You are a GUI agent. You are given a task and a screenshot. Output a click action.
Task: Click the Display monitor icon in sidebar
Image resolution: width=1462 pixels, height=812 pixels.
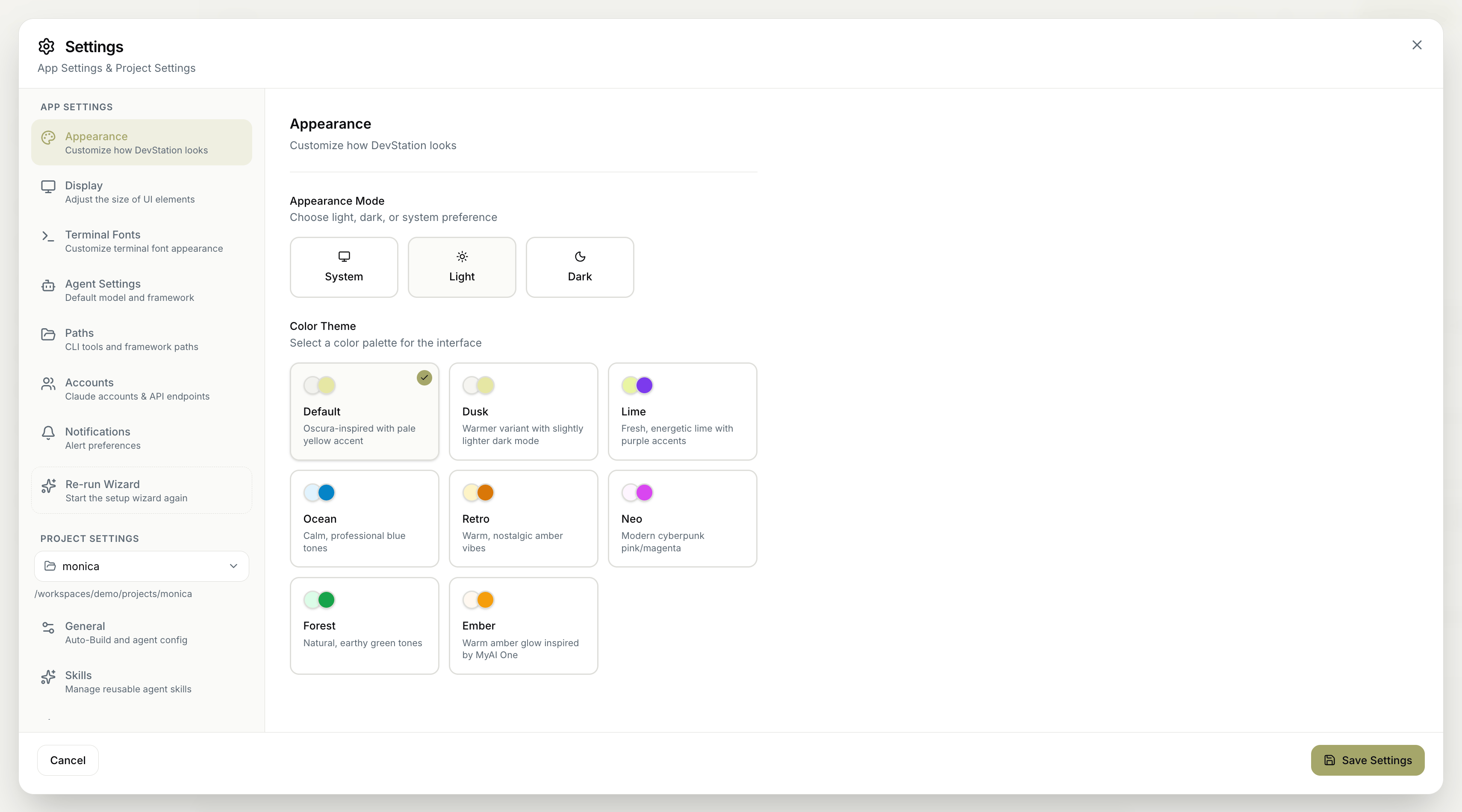[x=48, y=186]
